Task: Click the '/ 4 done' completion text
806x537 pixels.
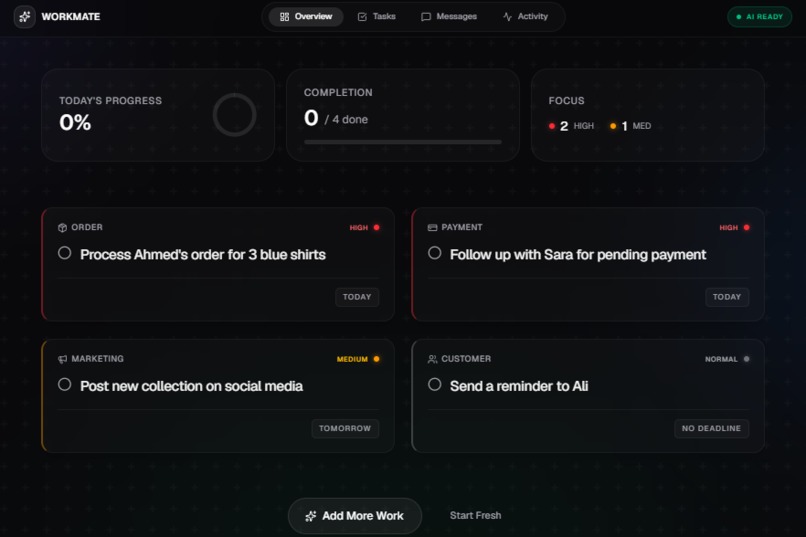Action: pyautogui.click(x=346, y=119)
